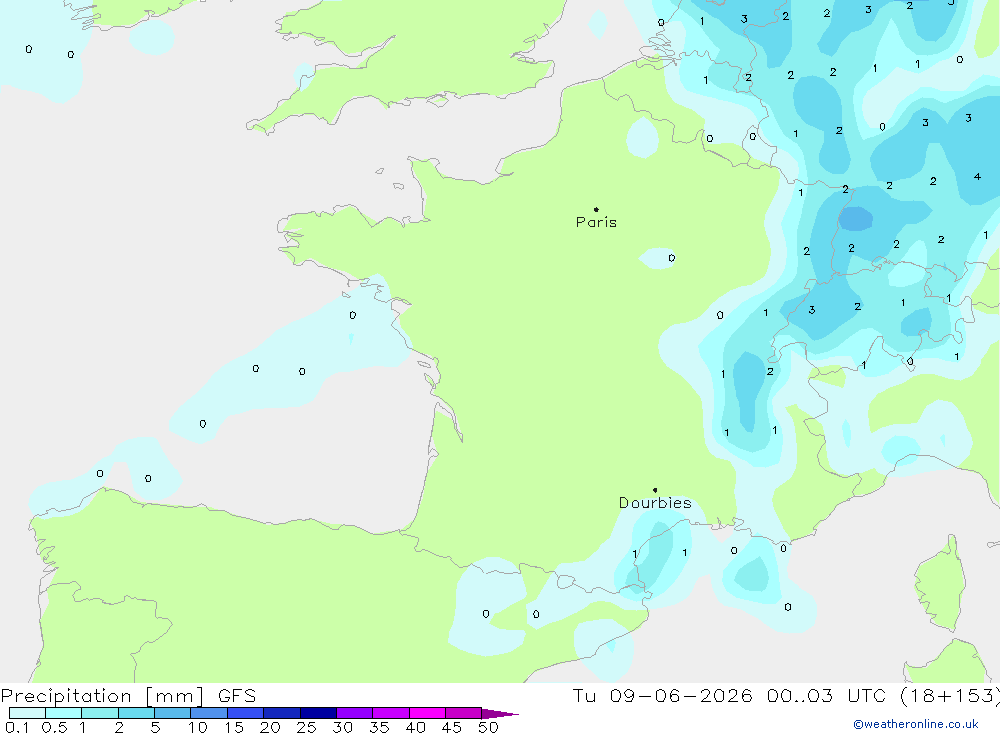
Task: Select the 10 mm legend color swatch
Action: (x=209, y=713)
